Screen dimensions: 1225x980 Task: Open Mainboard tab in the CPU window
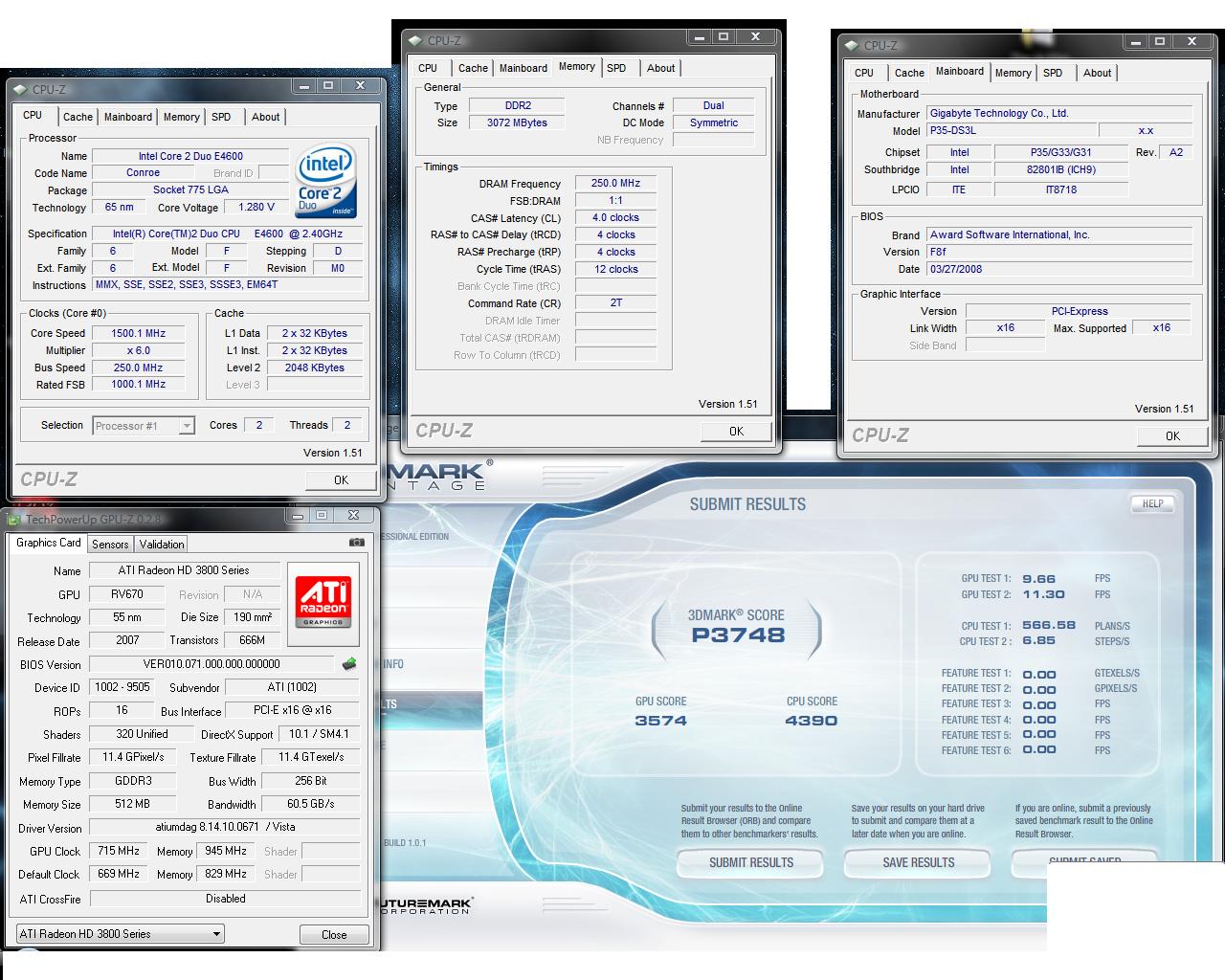point(128,117)
